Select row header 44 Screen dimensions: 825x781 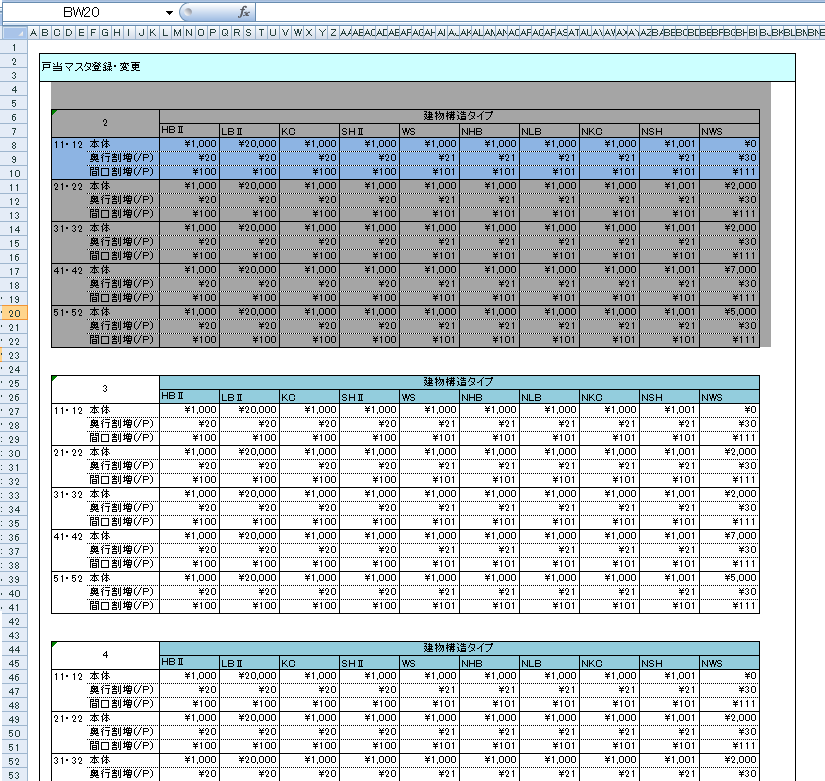pyautogui.click(x=14, y=649)
